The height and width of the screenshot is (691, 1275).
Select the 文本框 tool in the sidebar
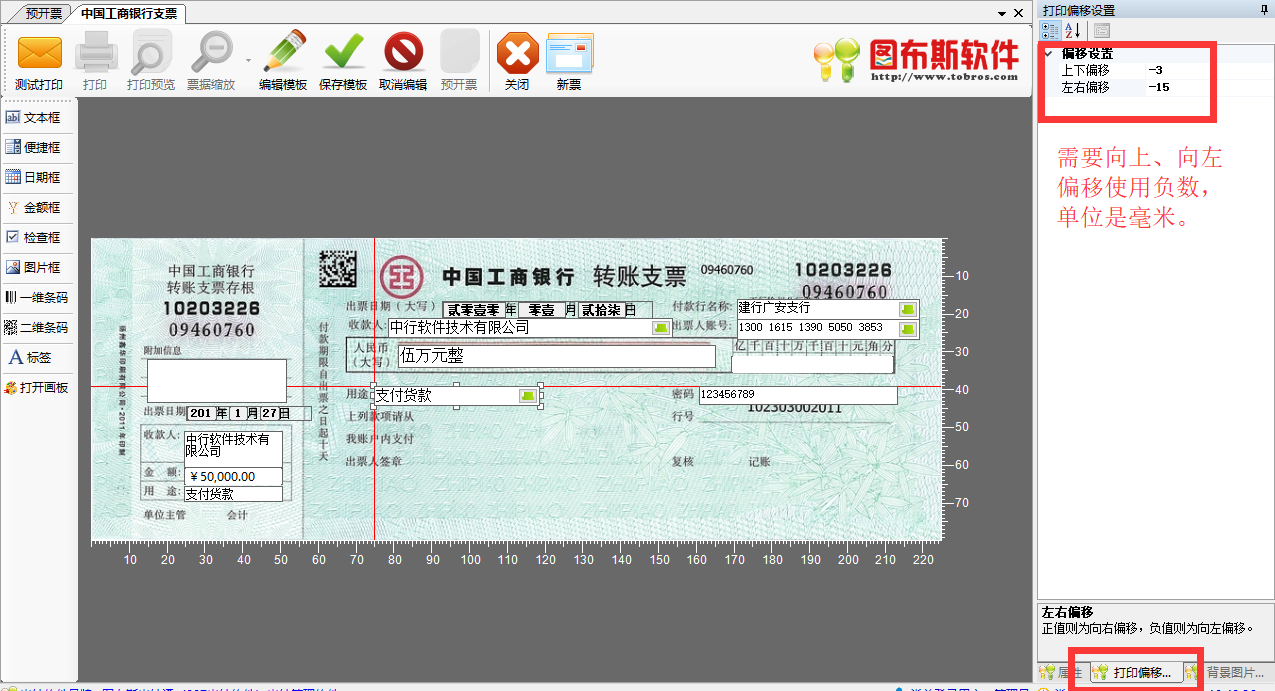point(40,116)
